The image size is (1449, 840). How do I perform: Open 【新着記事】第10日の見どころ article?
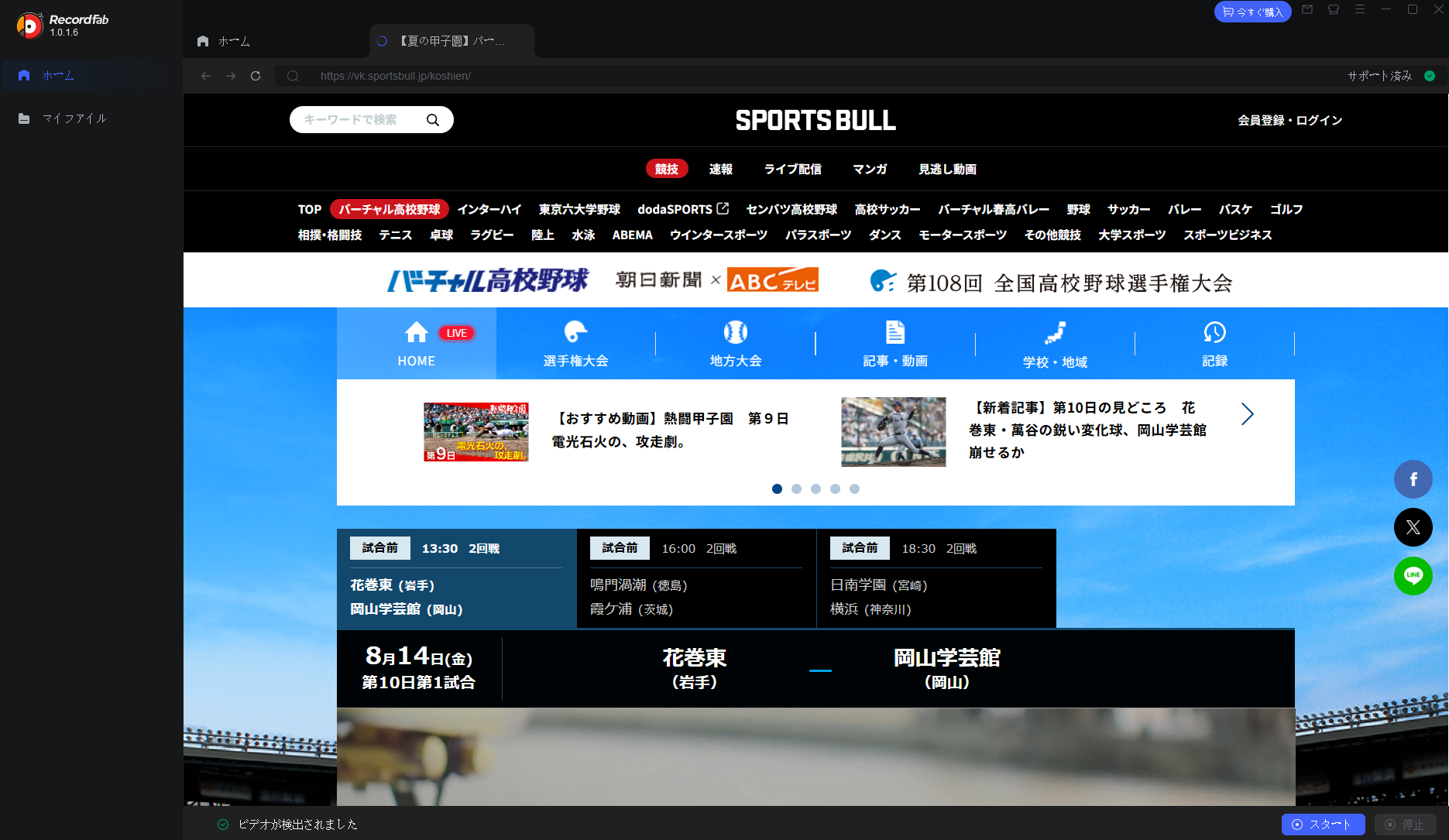coord(1087,430)
